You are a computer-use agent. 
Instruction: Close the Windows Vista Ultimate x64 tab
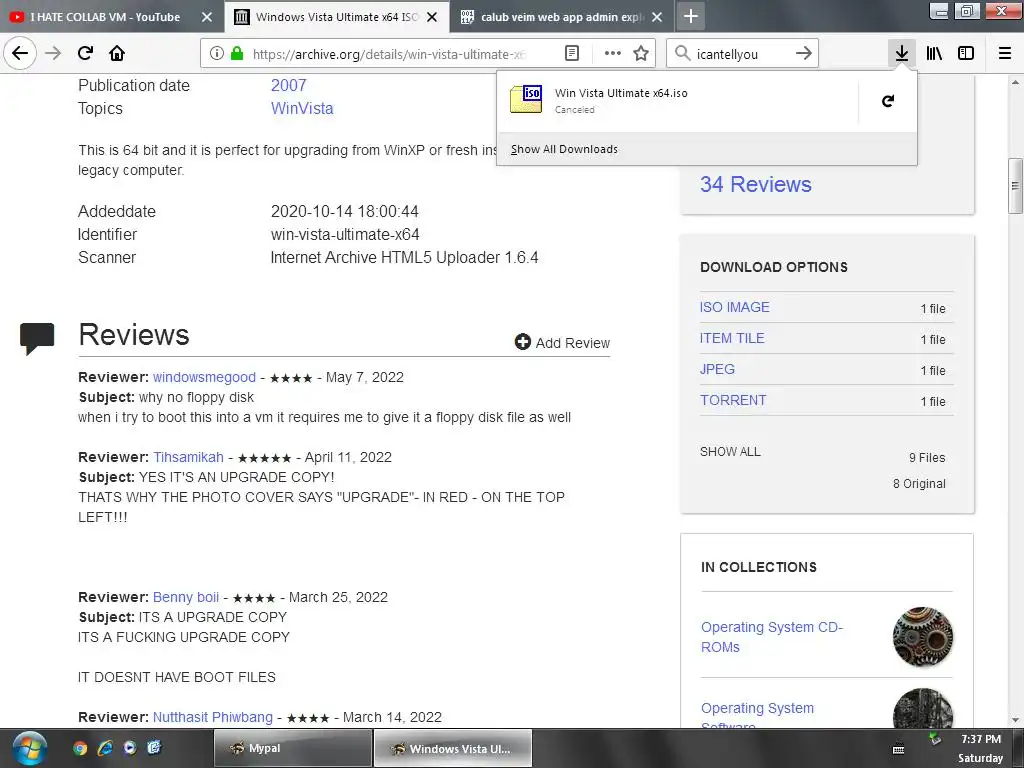(432, 17)
